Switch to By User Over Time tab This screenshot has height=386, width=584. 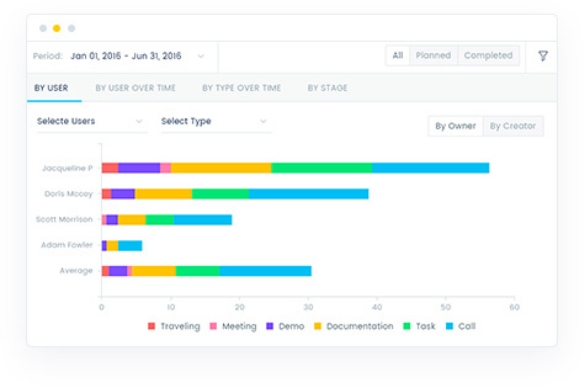pyautogui.click(x=136, y=88)
